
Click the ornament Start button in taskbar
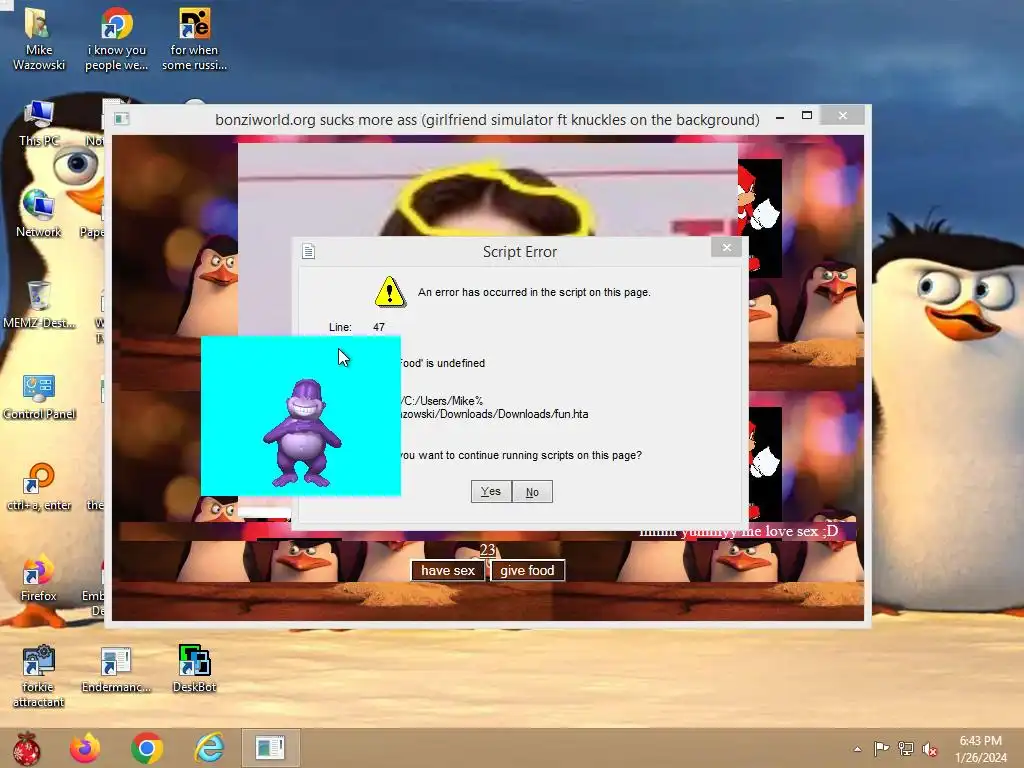(x=27, y=748)
